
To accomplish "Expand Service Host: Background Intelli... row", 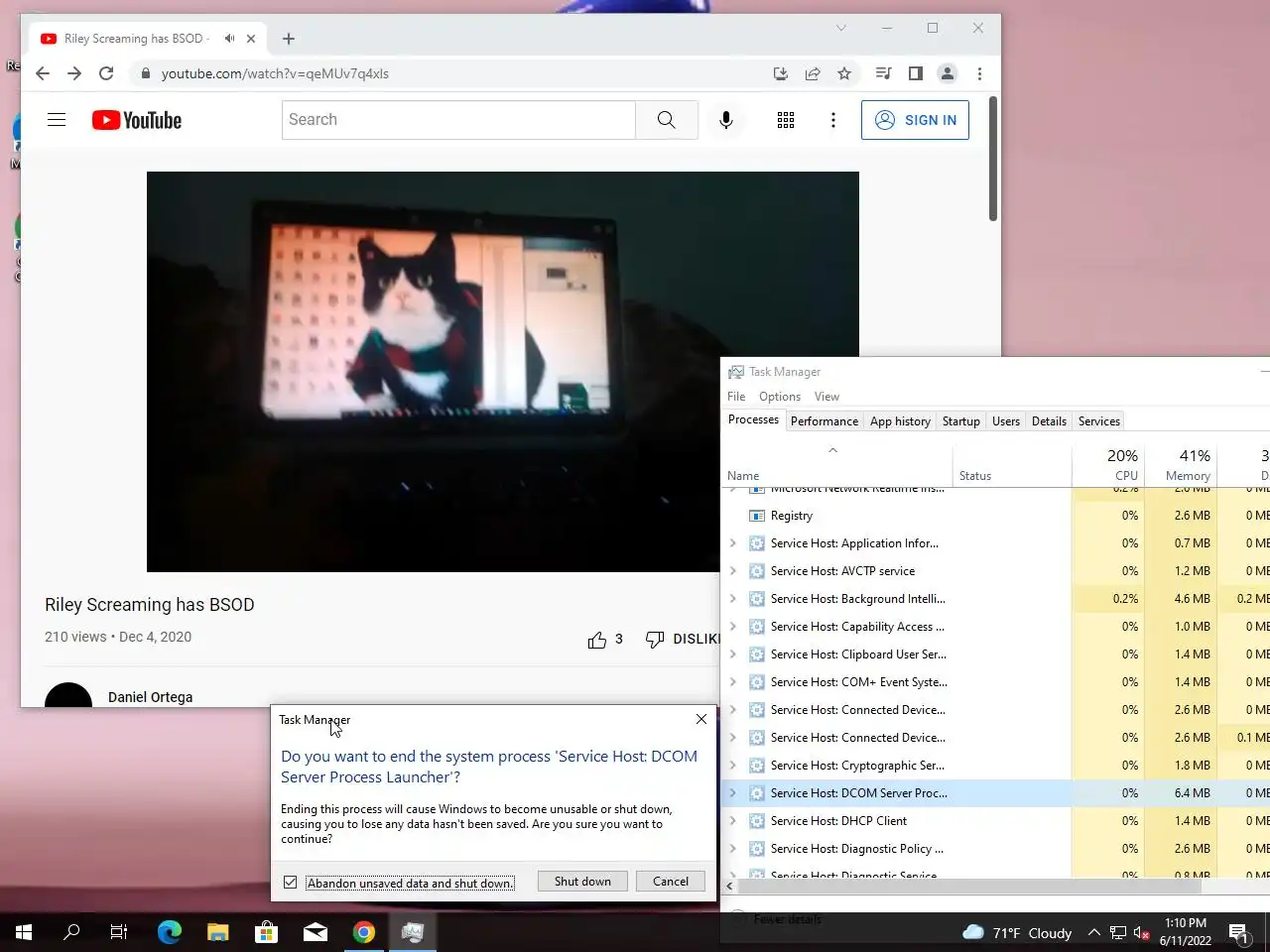I will (x=733, y=599).
